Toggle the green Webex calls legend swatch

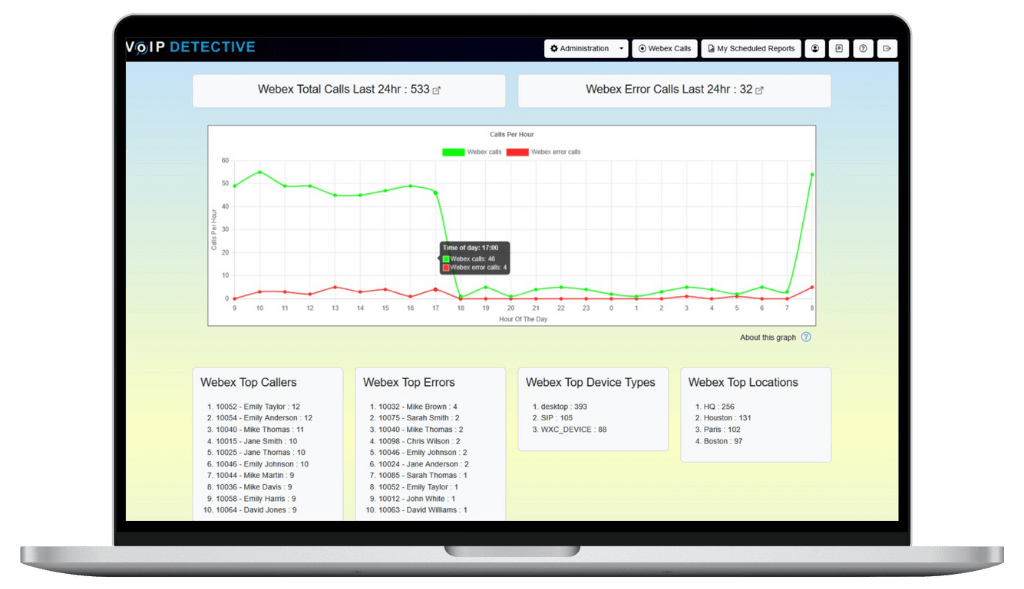click(x=453, y=152)
